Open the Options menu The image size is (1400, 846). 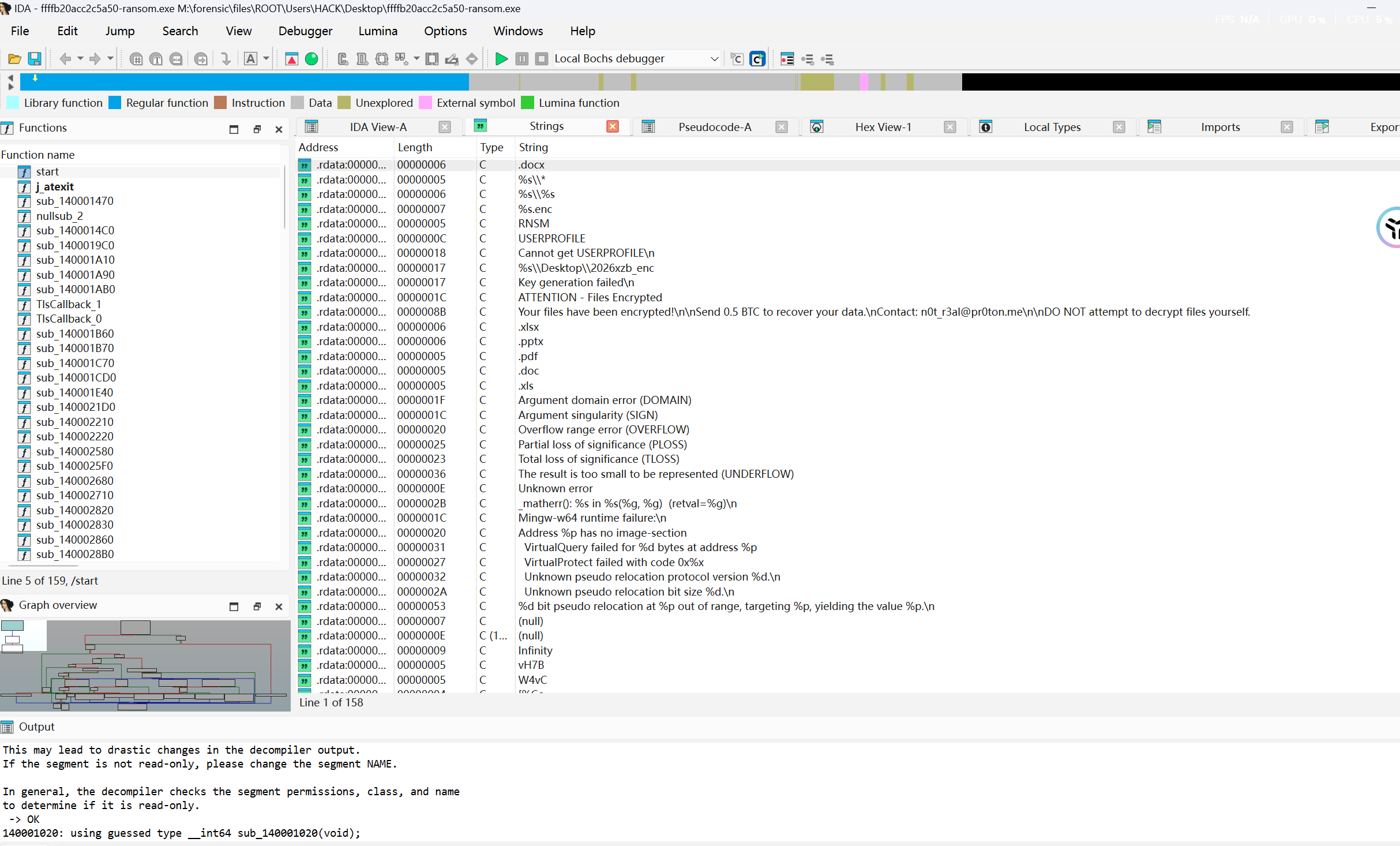(445, 31)
